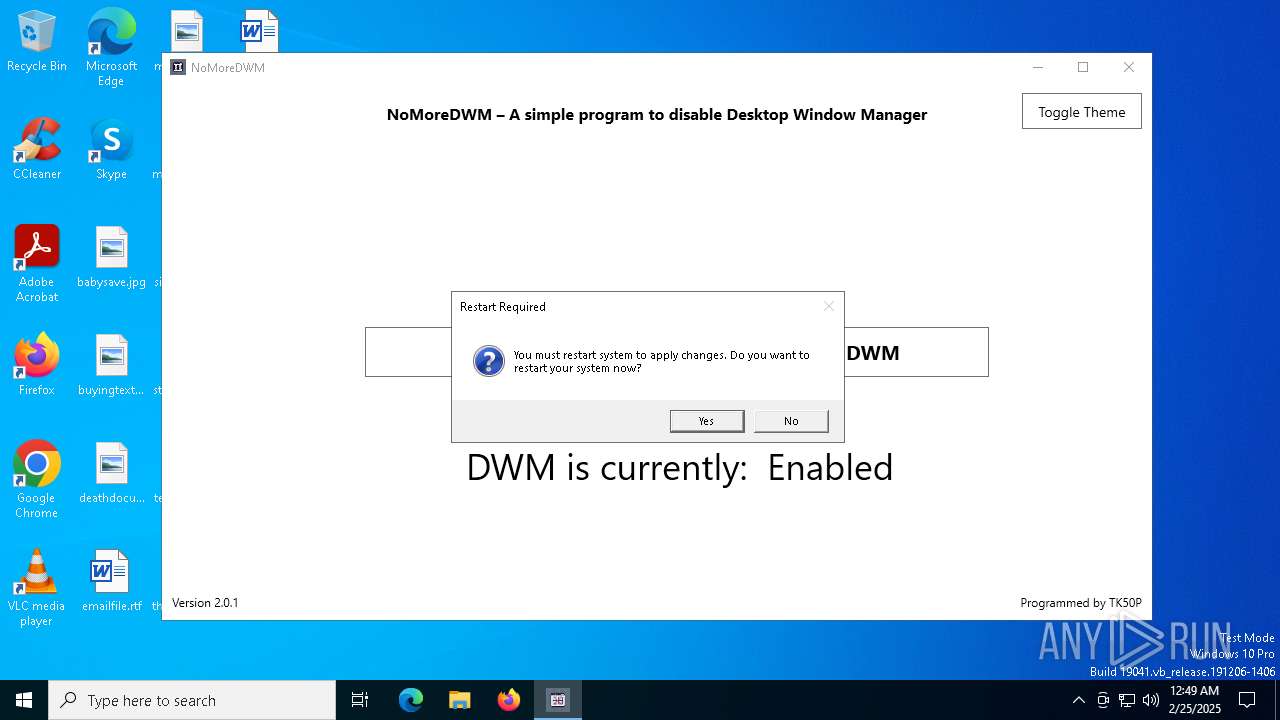
Task: Open Task View from the taskbar
Action: coord(360,700)
